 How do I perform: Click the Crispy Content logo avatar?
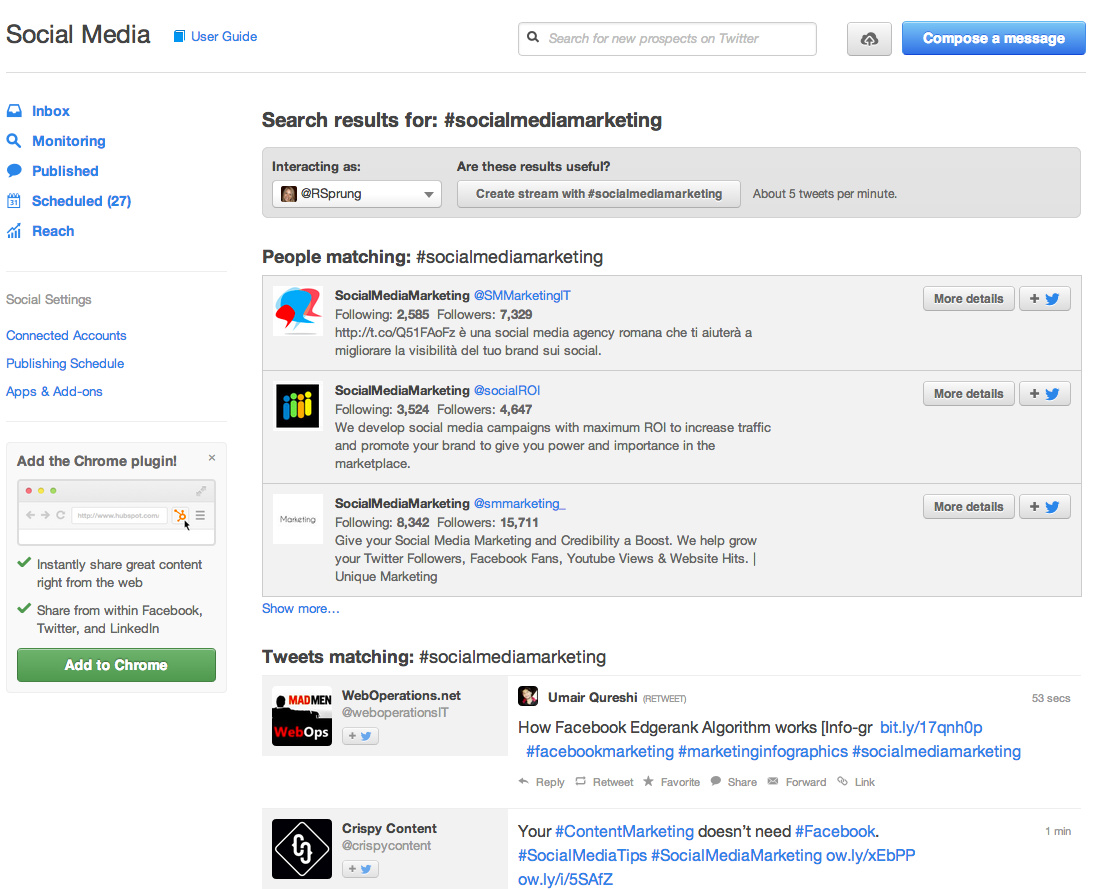[x=302, y=849]
